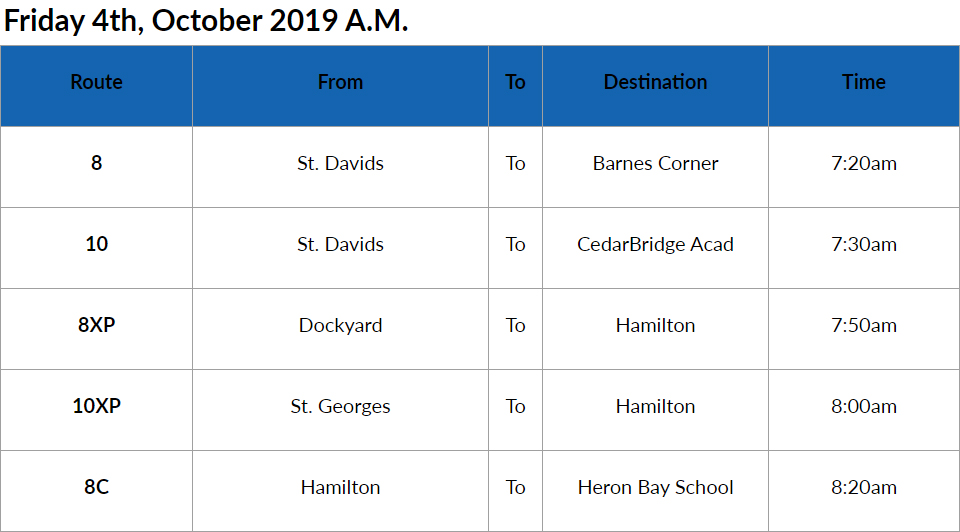Click the Dockyard origin cell
Image resolution: width=960 pixels, height=532 pixels.
click(340, 325)
